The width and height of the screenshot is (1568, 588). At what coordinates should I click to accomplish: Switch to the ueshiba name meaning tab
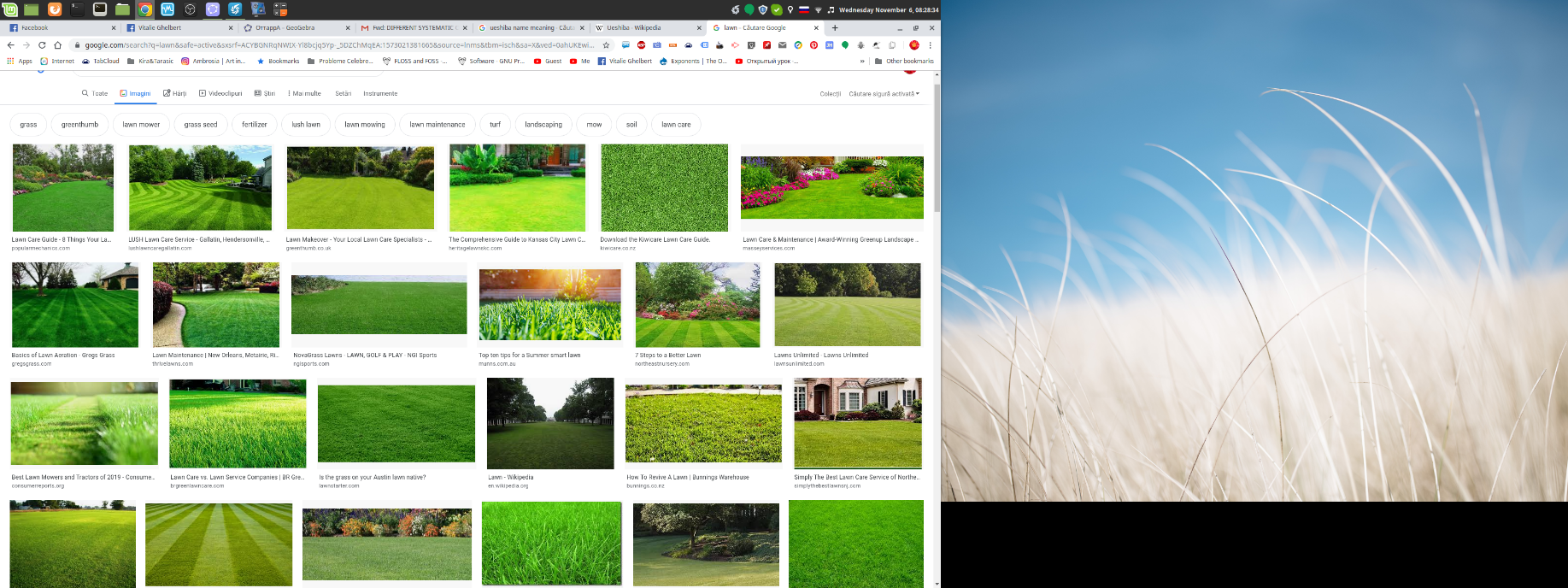tap(531, 27)
